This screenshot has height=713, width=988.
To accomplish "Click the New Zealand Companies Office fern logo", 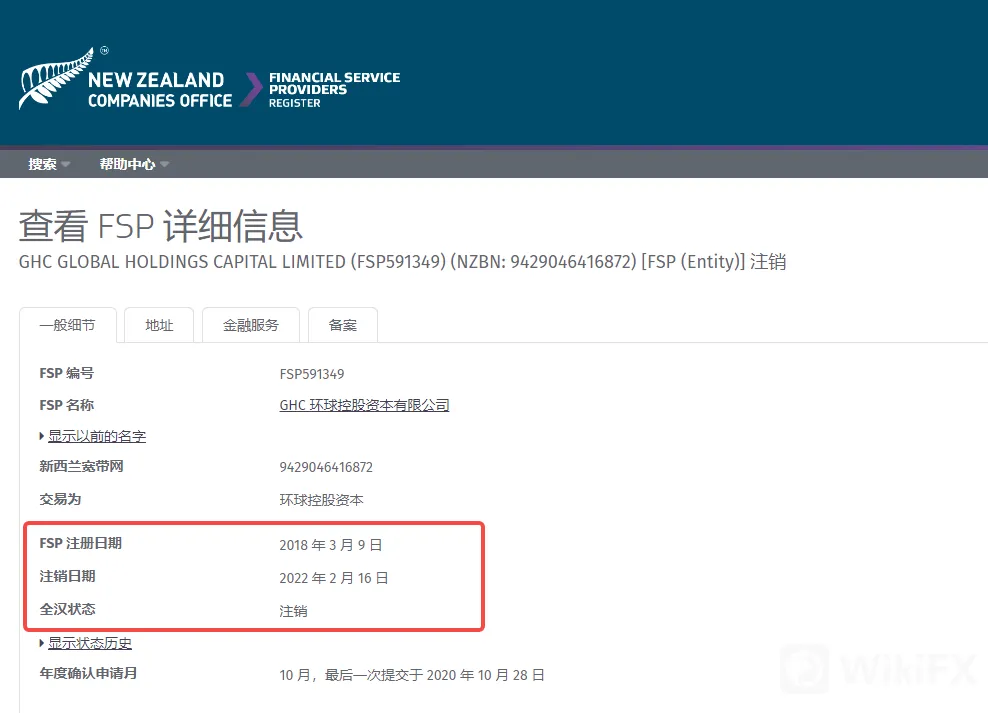I will (125, 79).
